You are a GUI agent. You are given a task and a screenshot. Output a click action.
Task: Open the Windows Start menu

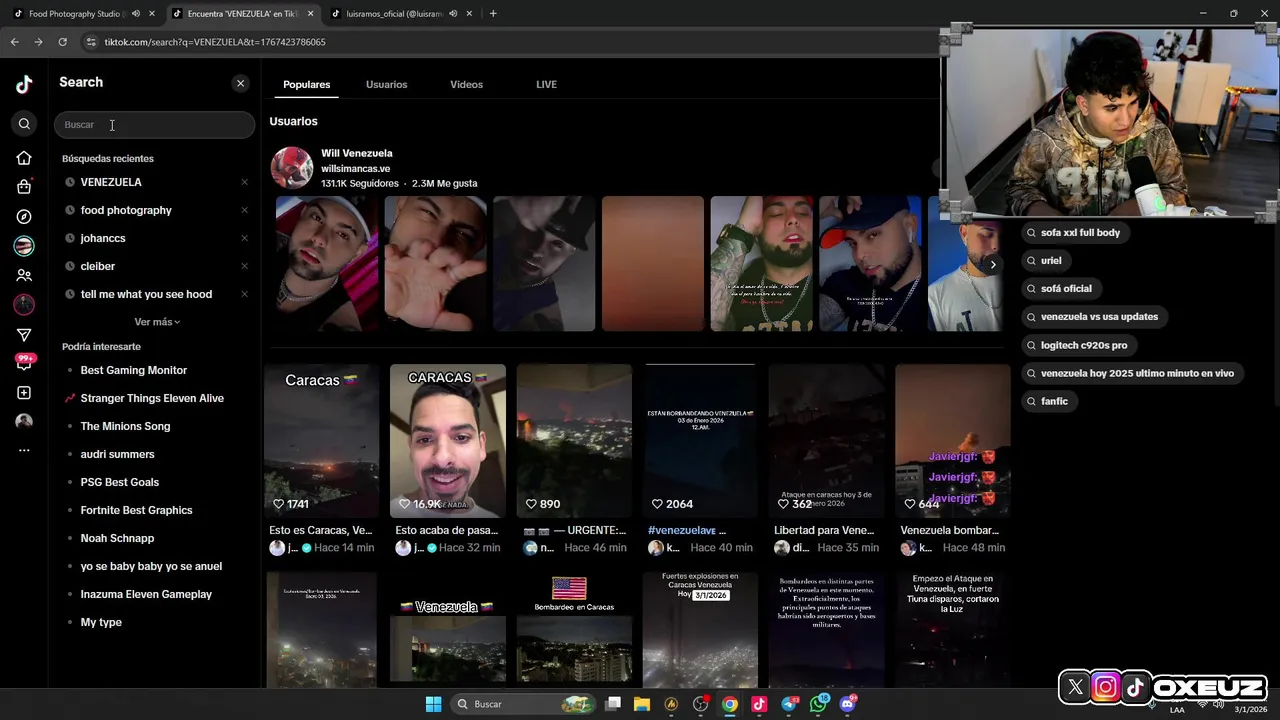433,704
